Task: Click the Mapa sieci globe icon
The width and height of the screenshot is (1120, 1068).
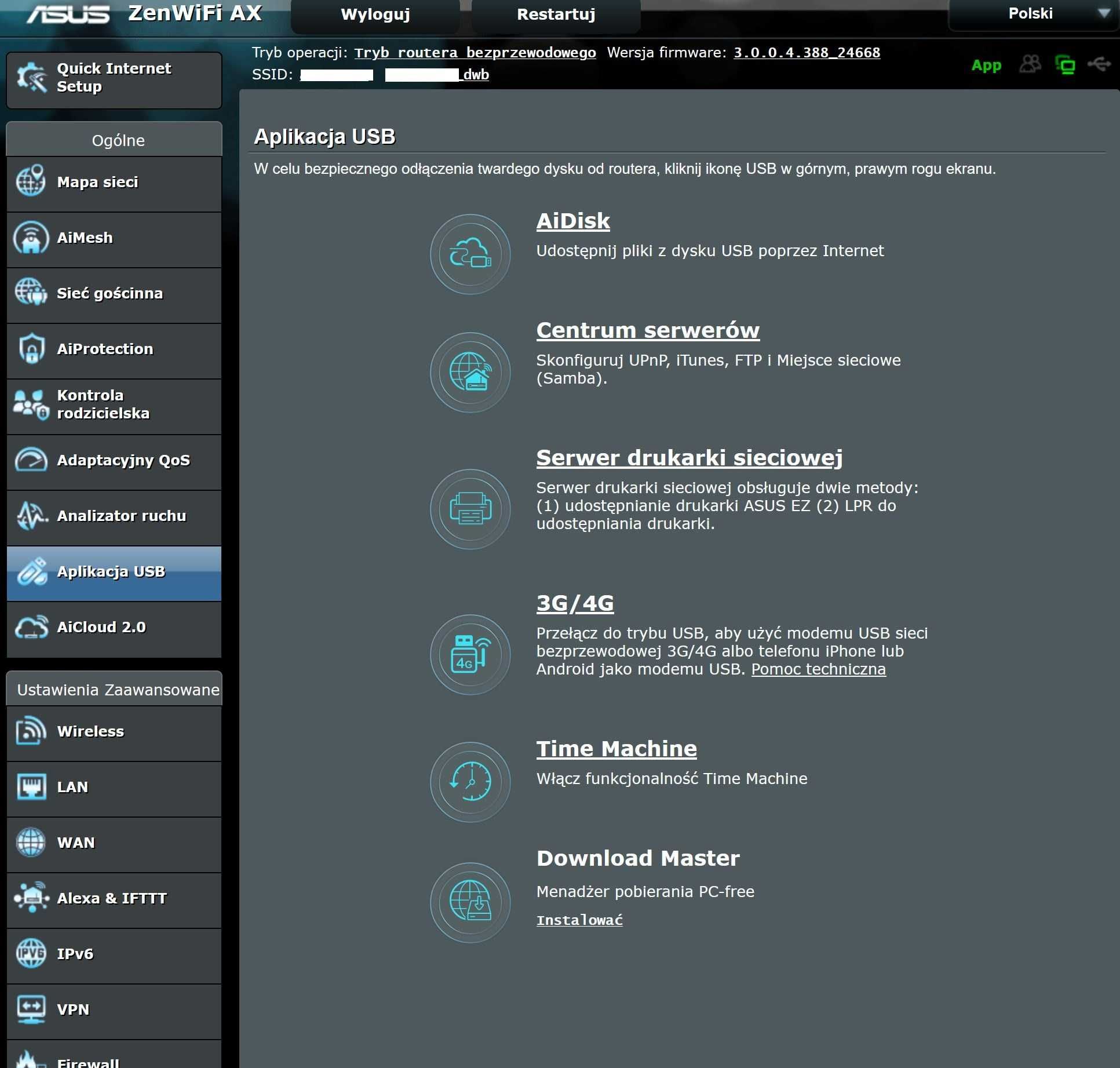Action: click(x=30, y=181)
